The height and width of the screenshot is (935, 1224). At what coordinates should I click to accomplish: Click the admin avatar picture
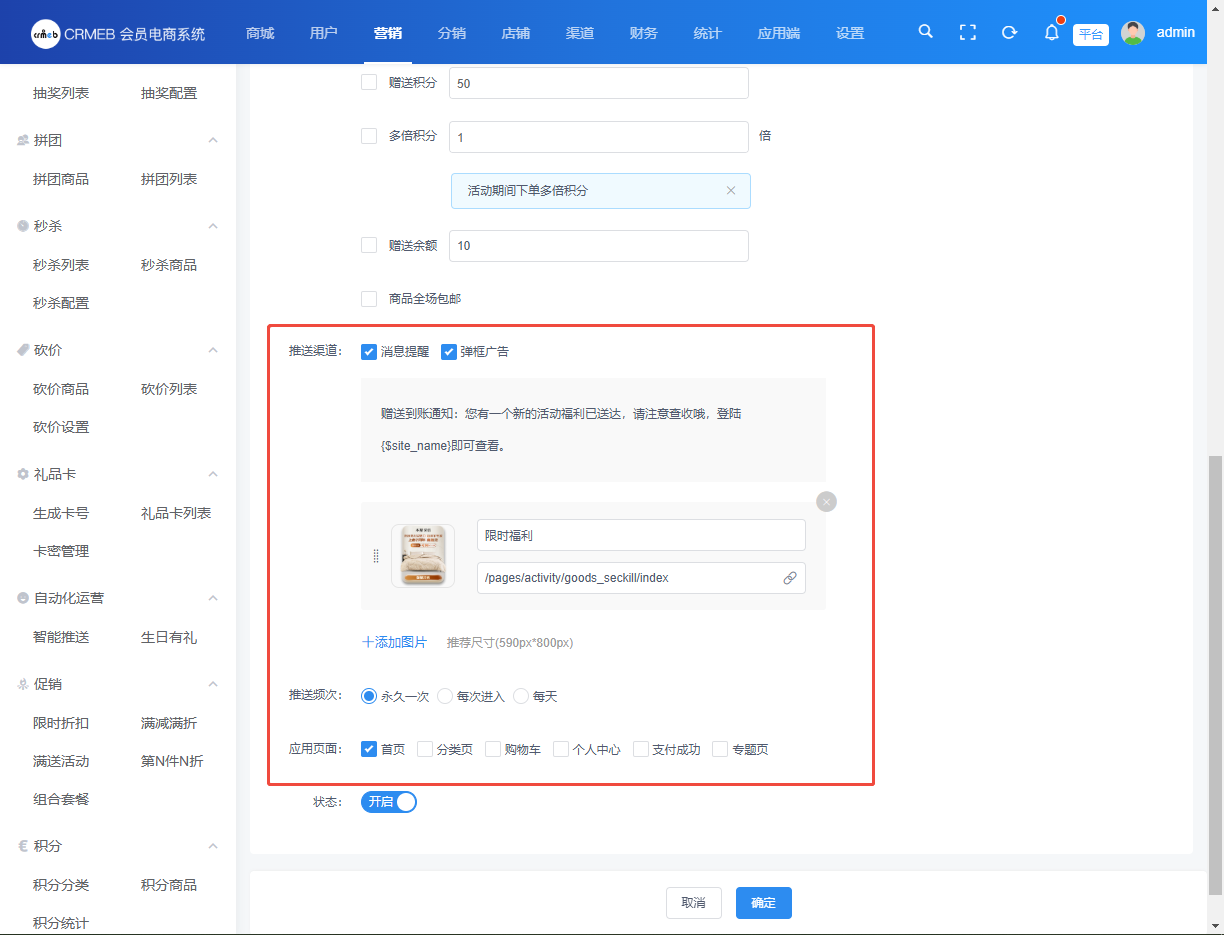point(1133,32)
